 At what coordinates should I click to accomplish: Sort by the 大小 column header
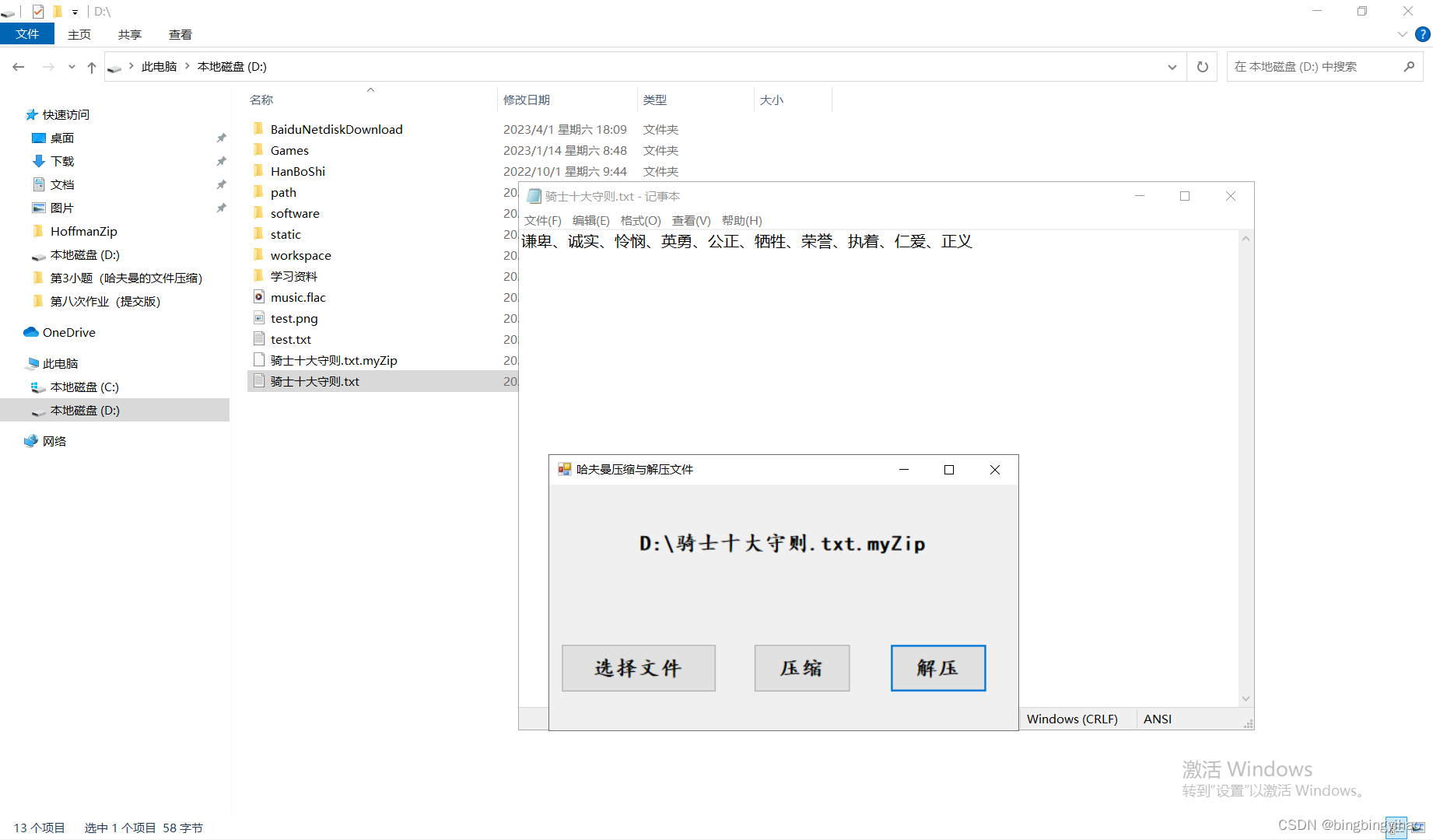pyautogui.click(x=772, y=100)
